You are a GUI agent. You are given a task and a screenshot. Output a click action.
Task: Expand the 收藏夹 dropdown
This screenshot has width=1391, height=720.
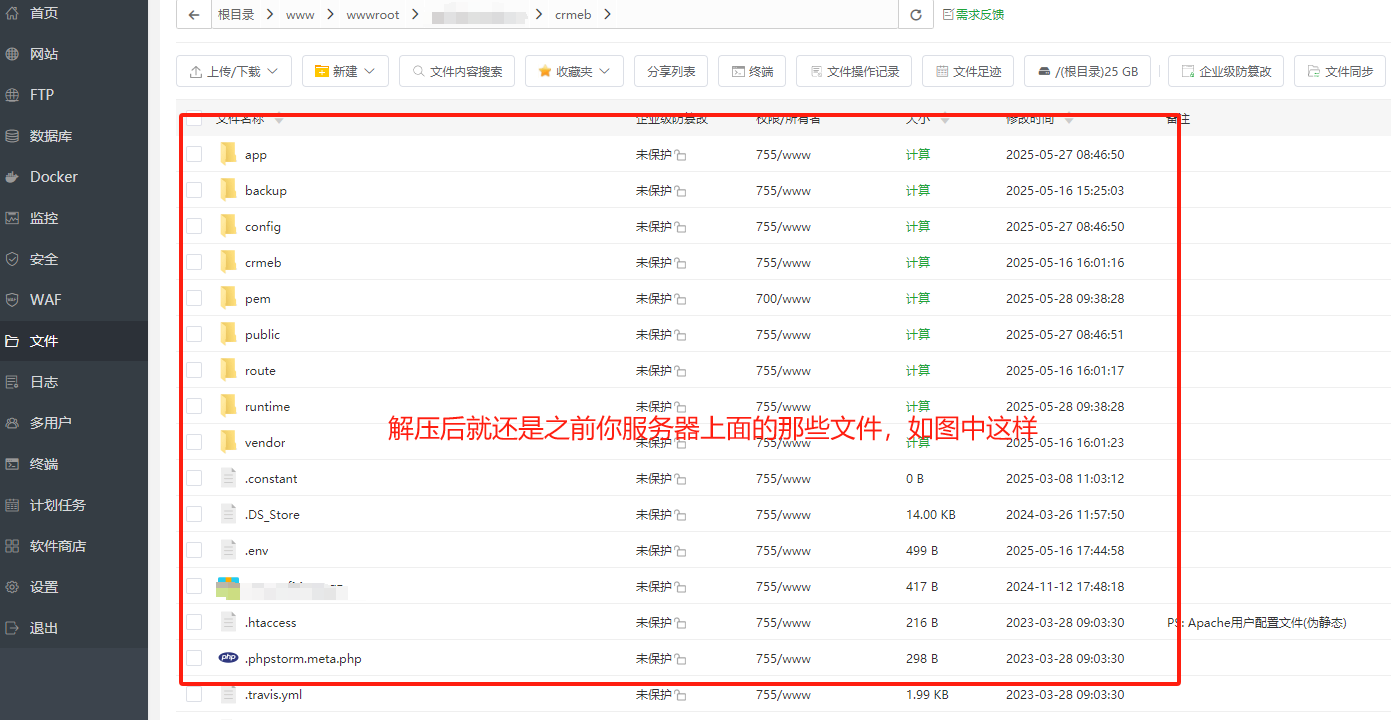click(x=574, y=72)
